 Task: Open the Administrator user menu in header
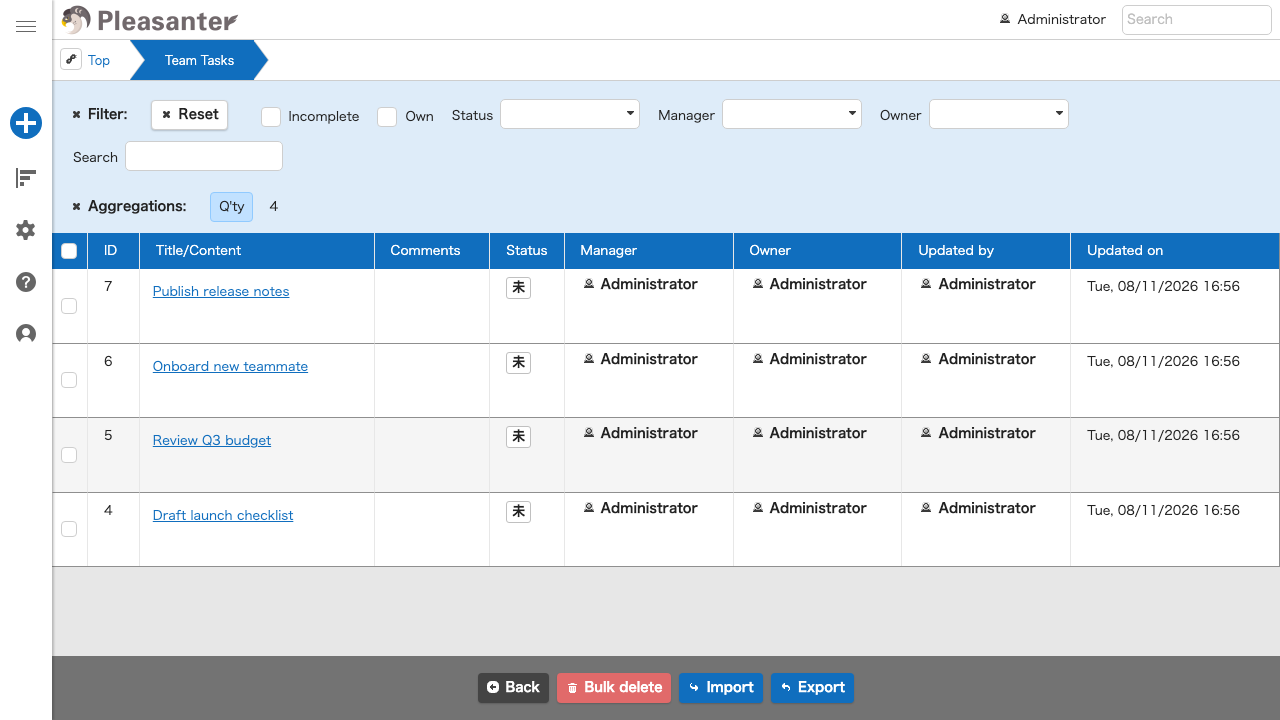tap(1052, 19)
